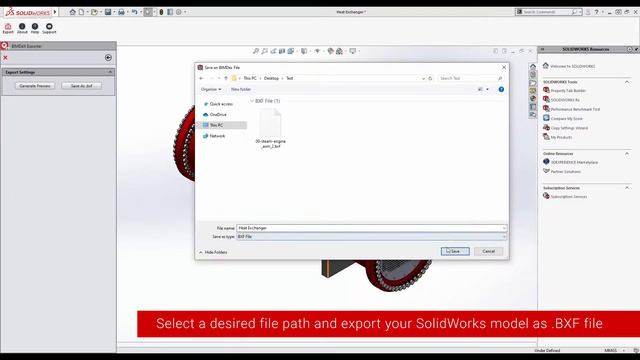Expand the SolidWorks menu arrow beside the logo

point(55,12)
